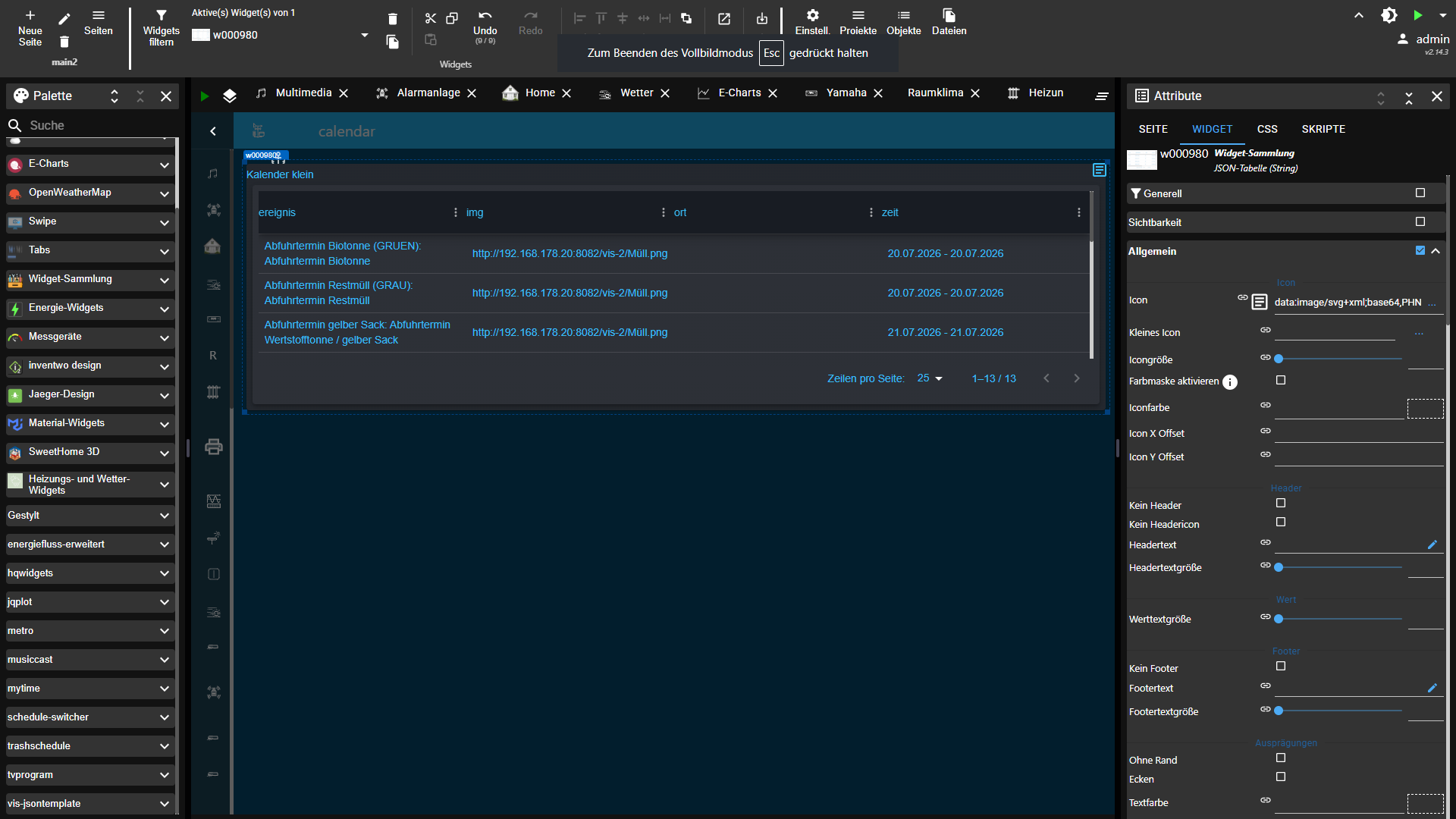
Task: Uncheck the Allgemein section checkbox
Action: pos(1420,250)
